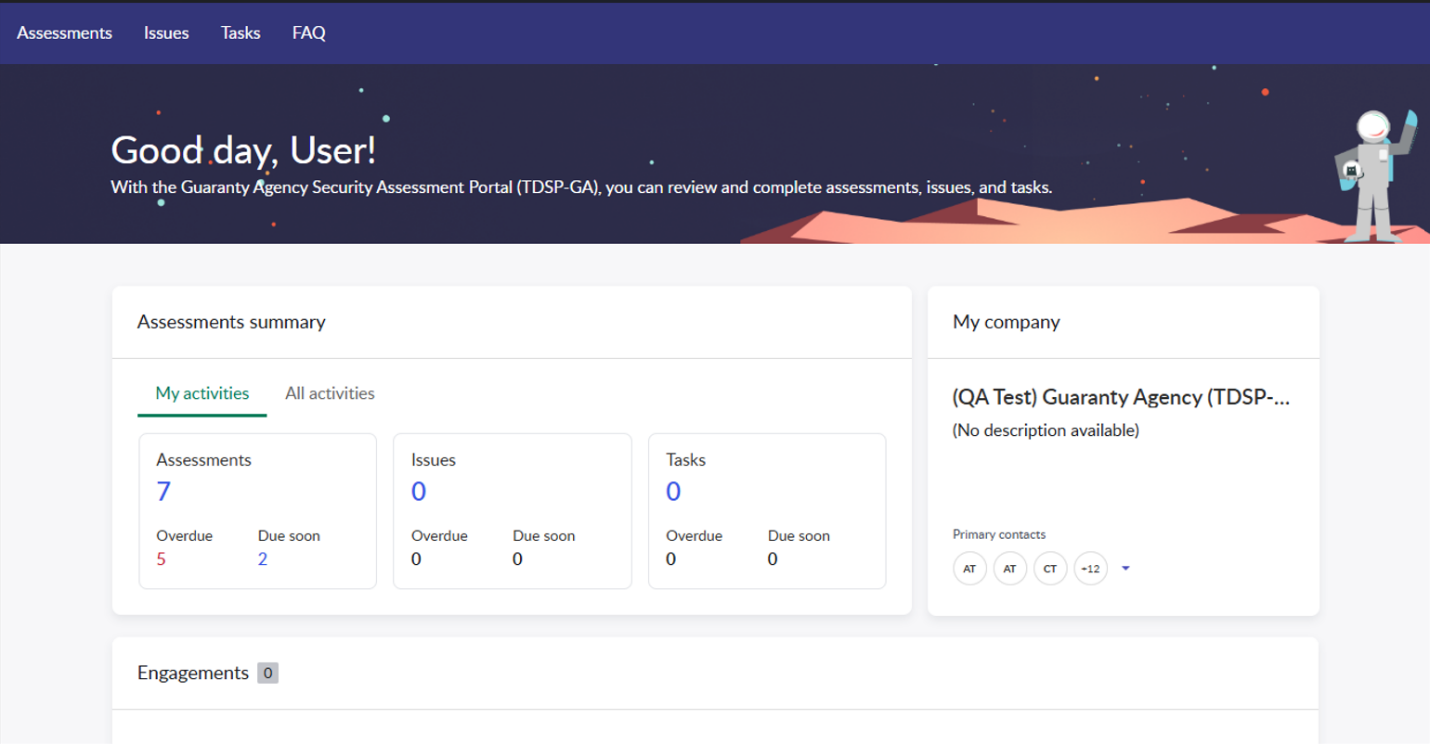Screen dimensions: 1430x744
Task: Open the FAQ page from navigation
Action: coord(308,33)
